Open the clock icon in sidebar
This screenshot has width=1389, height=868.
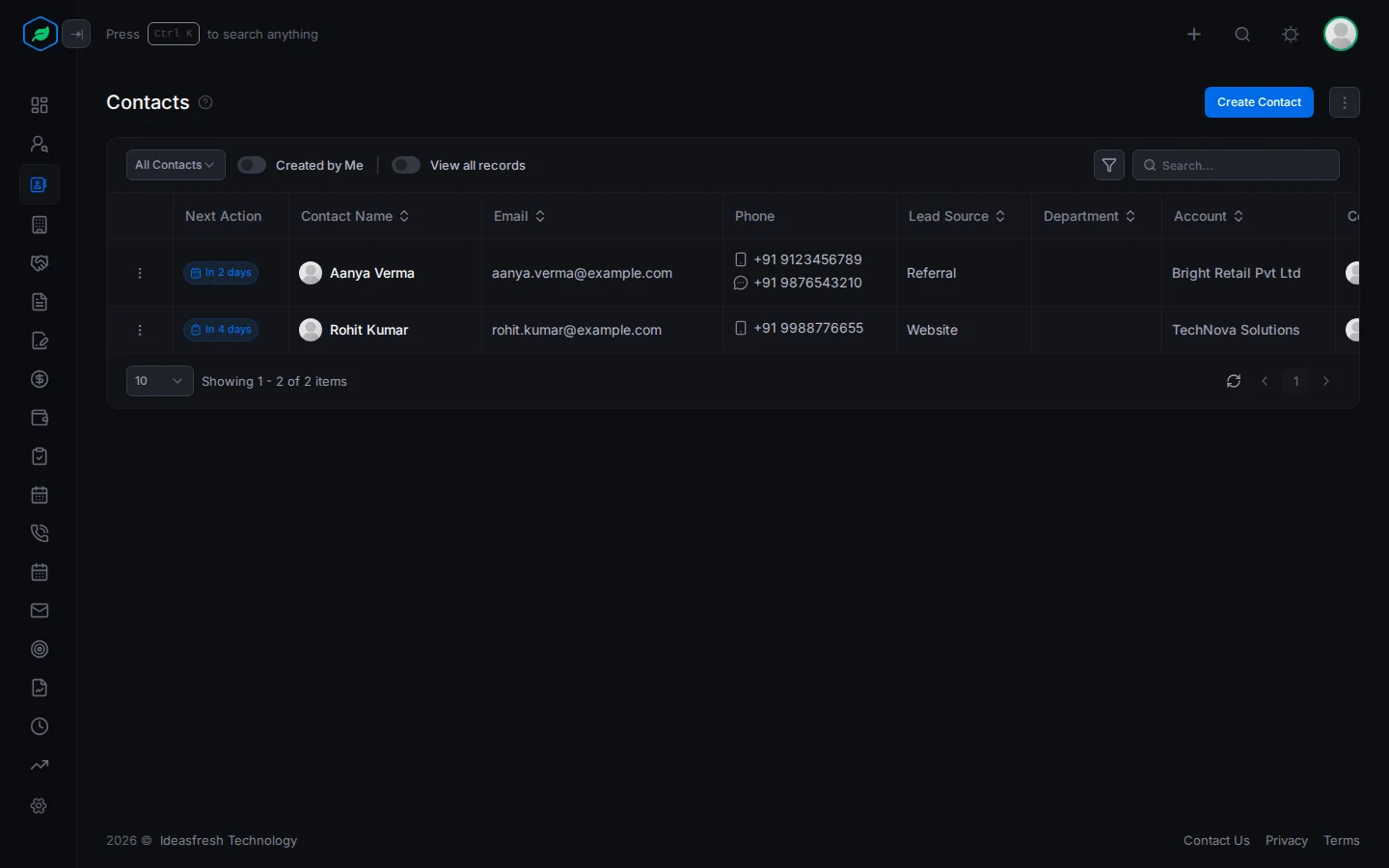[x=40, y=726]
